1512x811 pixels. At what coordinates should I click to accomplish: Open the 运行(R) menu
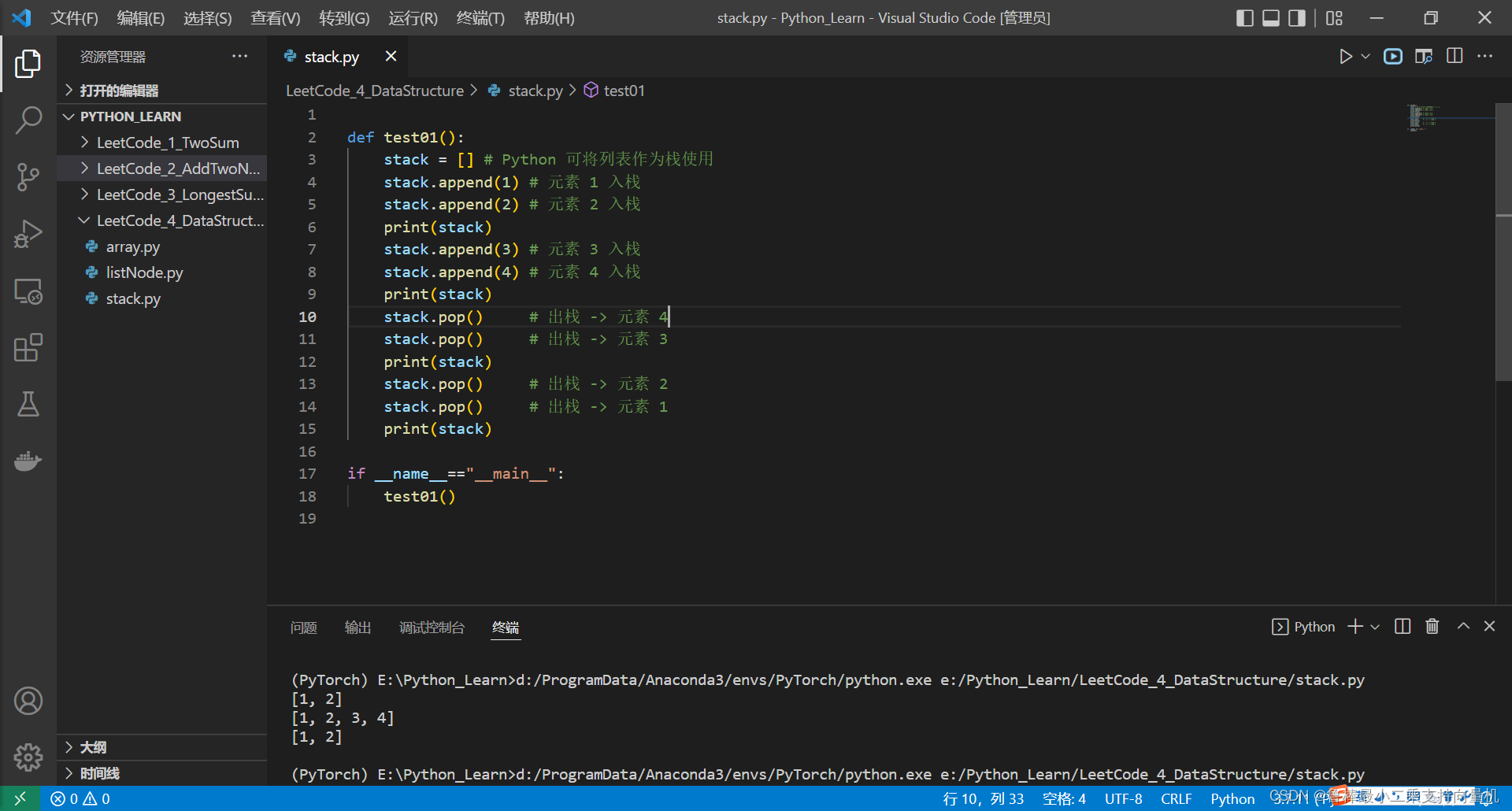[413, 18]
